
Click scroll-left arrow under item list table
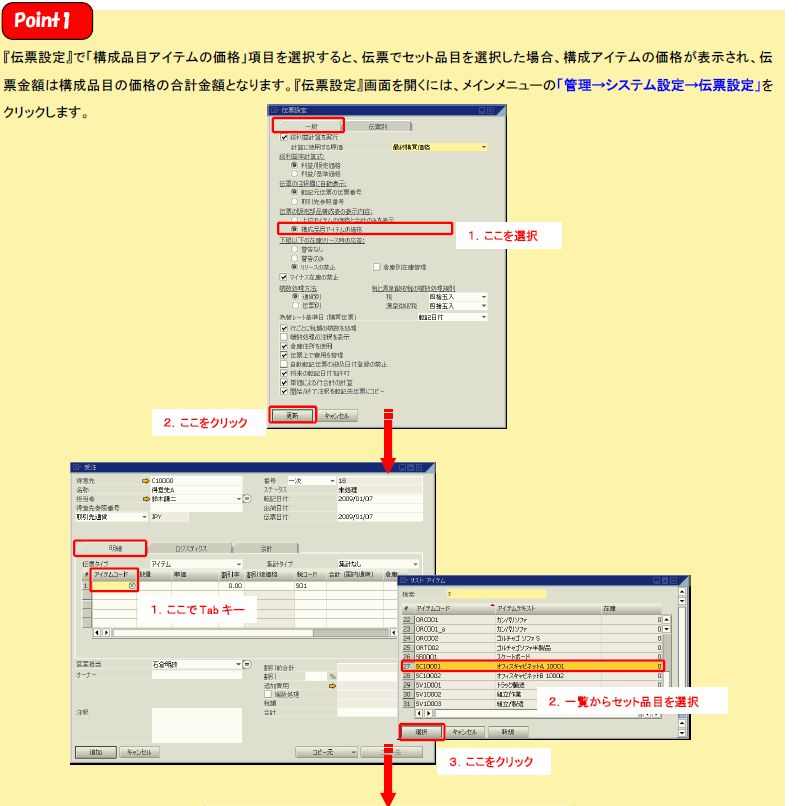pos(419,713)
